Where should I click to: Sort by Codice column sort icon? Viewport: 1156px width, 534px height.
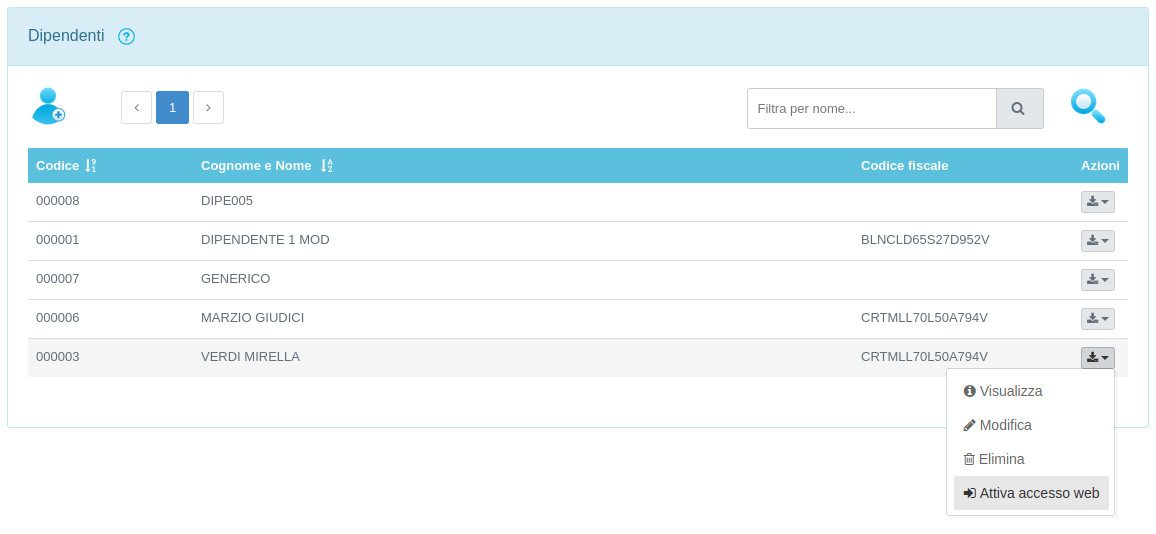[x=91, y=166]
